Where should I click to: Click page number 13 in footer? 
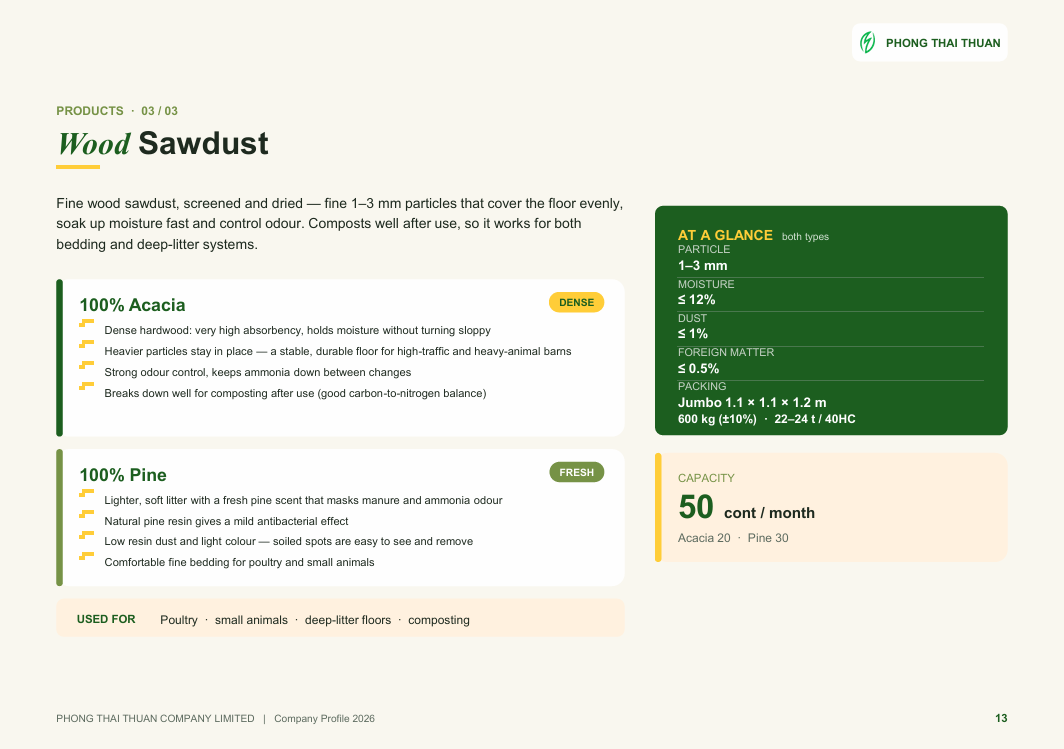click(x=1001, y=718)
